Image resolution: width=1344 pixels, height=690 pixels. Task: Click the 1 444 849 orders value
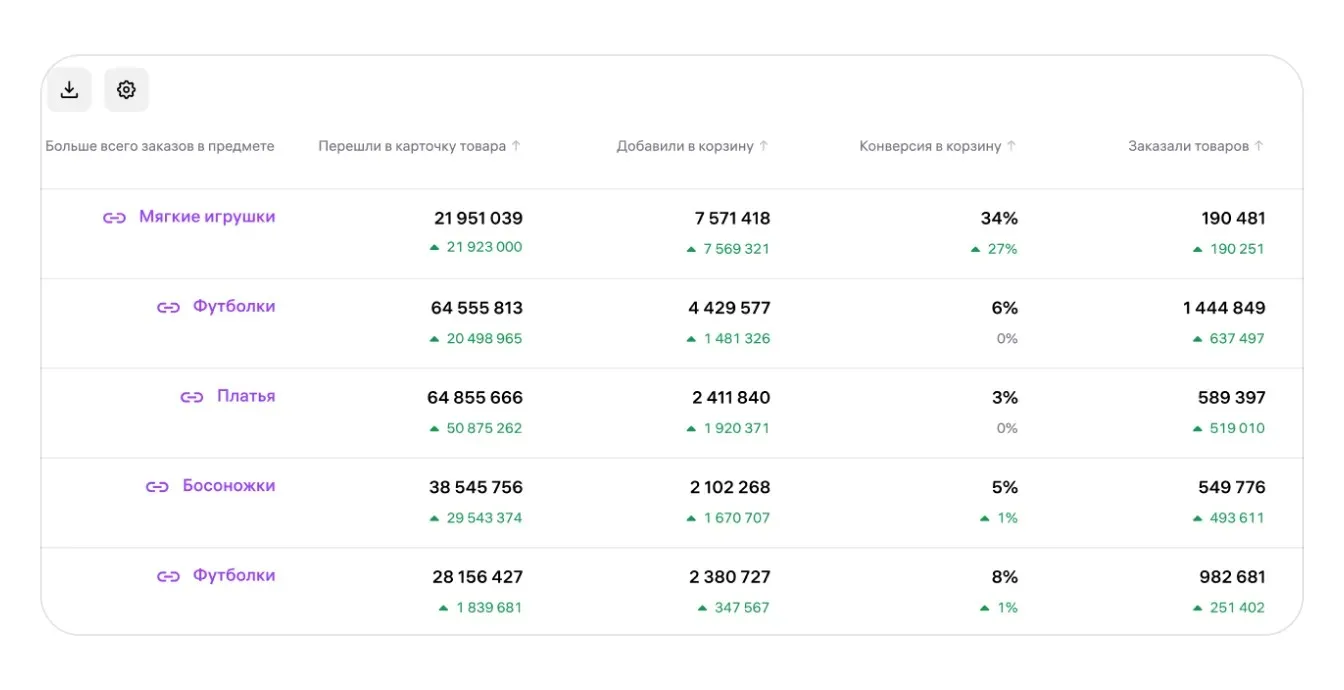[1224, 308]
